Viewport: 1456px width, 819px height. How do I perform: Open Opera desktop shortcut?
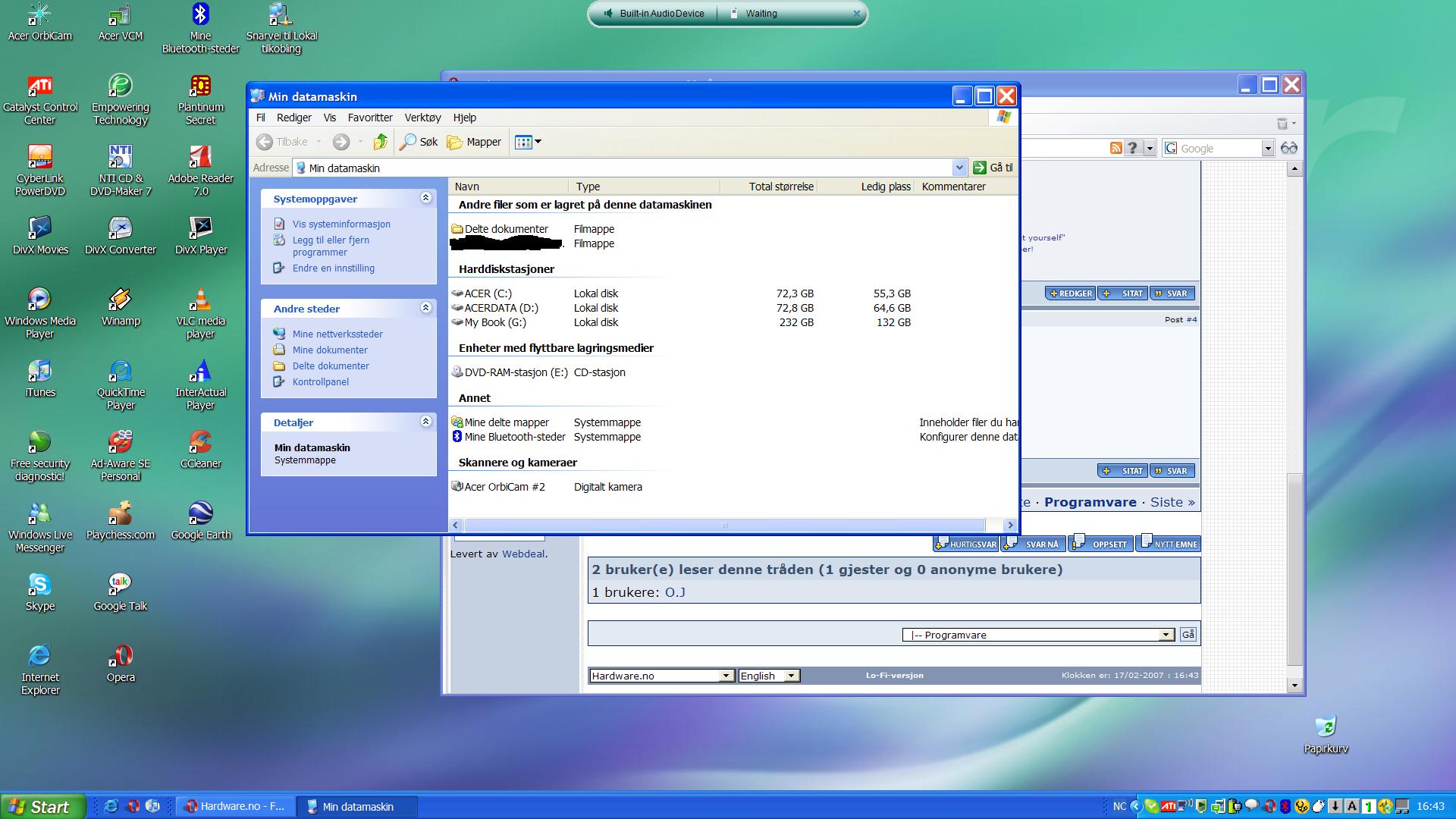[120, 664]
